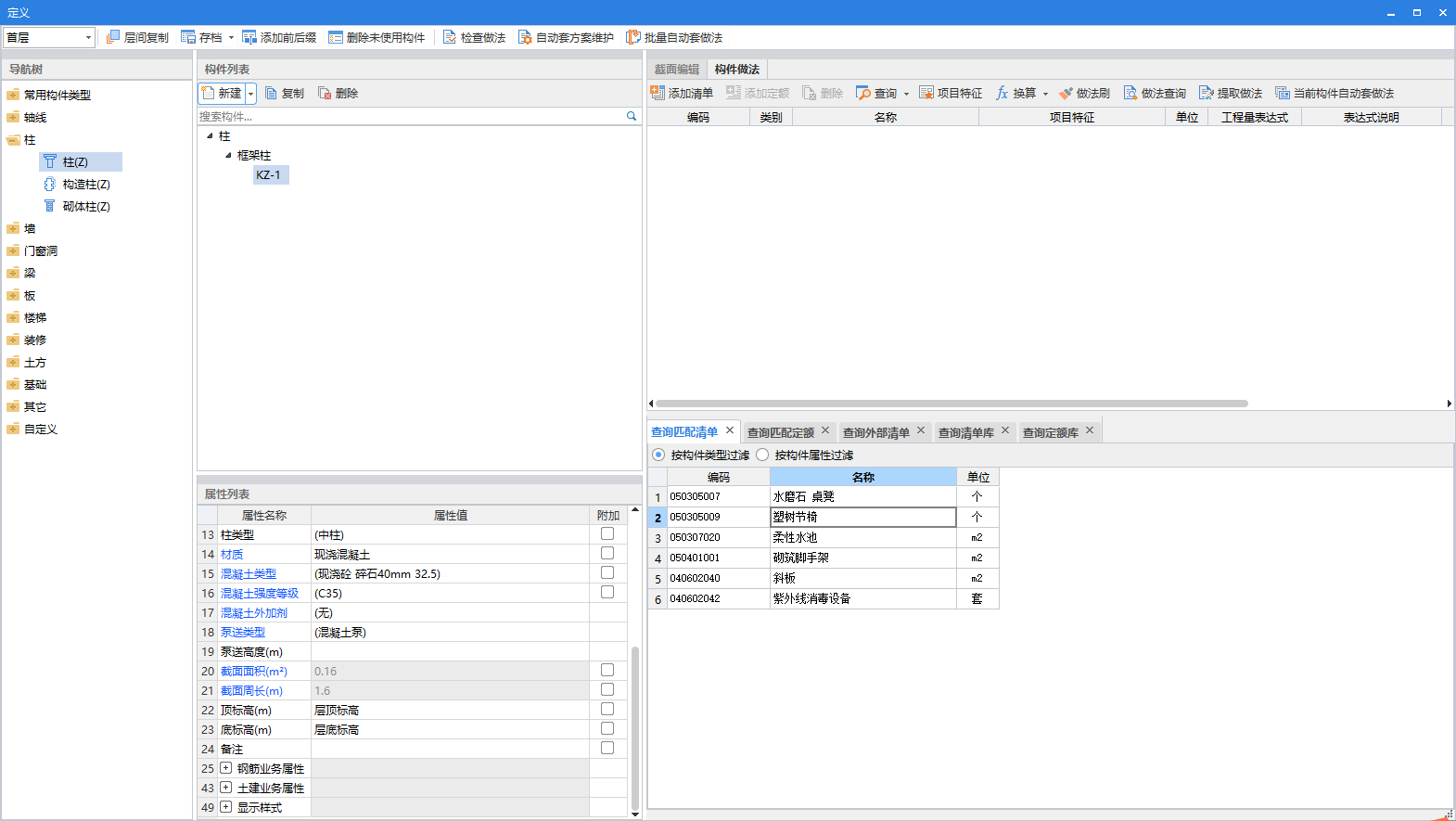Click the 添加前后缀 icon

(249, 37)
